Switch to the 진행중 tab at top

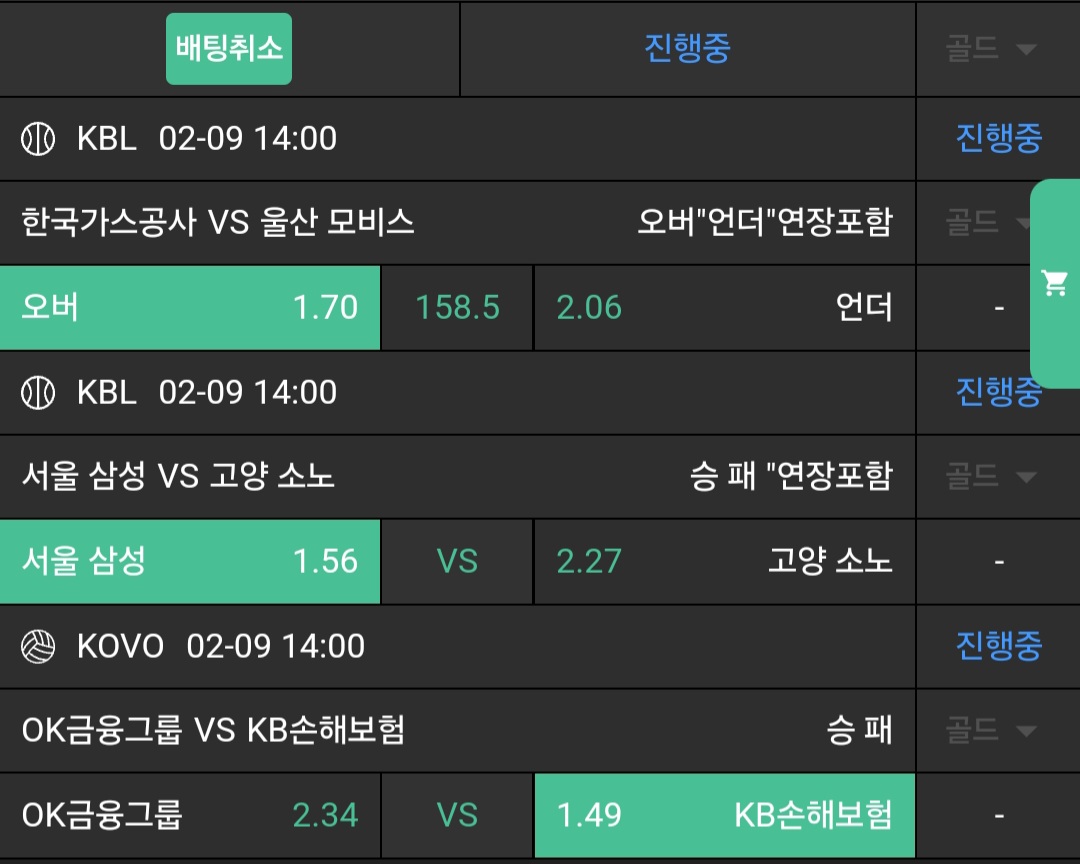687,49
